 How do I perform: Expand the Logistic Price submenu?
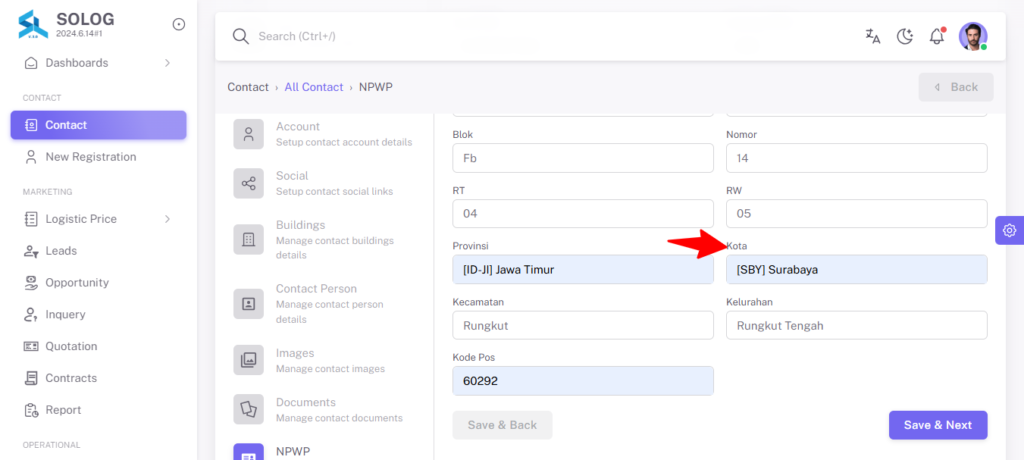point(167,219)
